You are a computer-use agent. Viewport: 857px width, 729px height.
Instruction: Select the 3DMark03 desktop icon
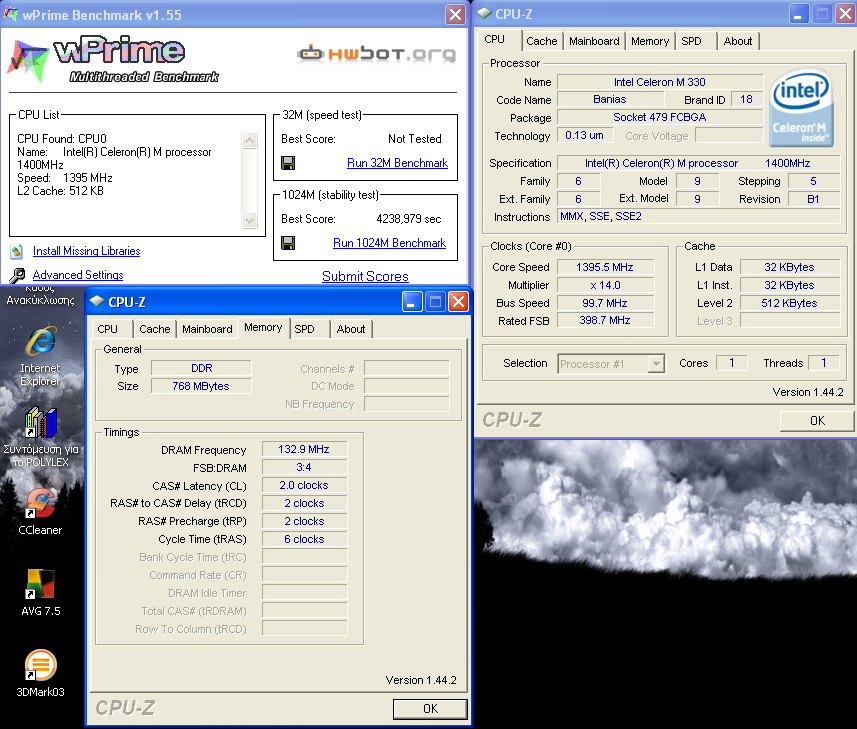41,665
